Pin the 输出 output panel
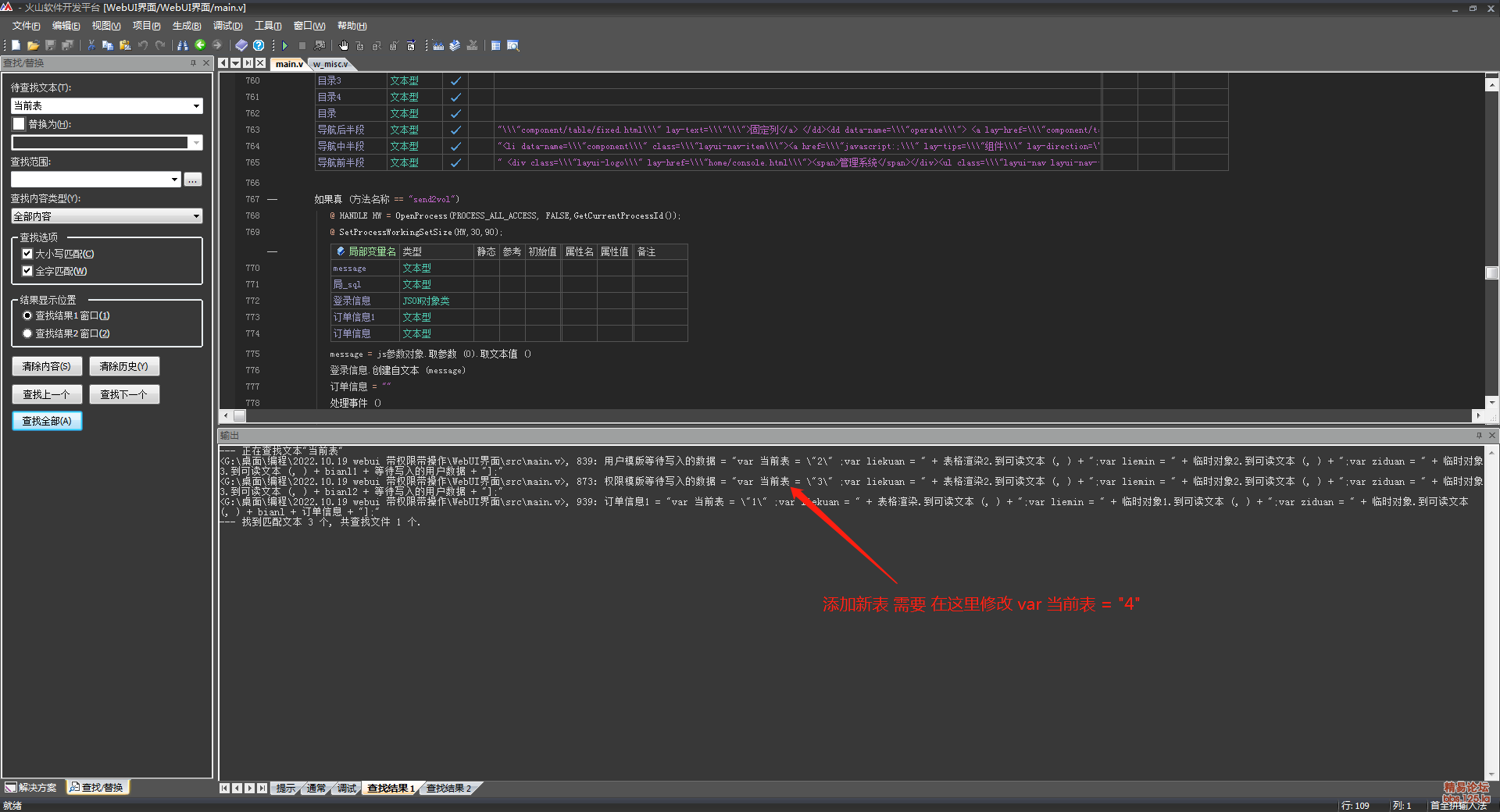Screen dimensions: 1500x812 coord(1479,436)
